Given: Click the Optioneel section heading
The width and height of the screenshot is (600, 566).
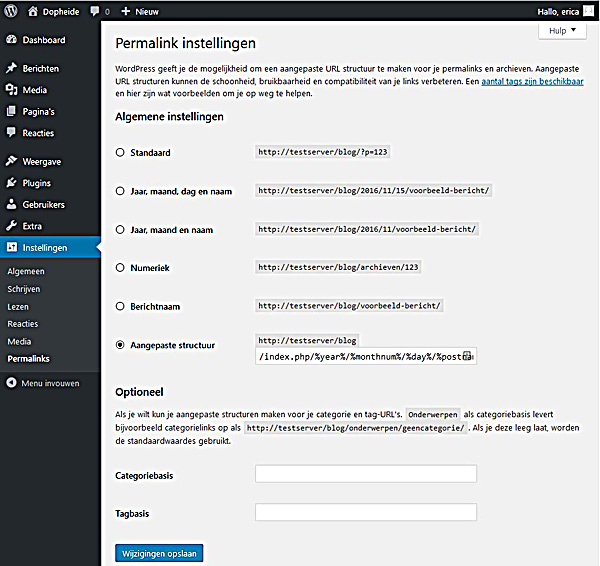Looking at the screenshot, I should [139, 392].
